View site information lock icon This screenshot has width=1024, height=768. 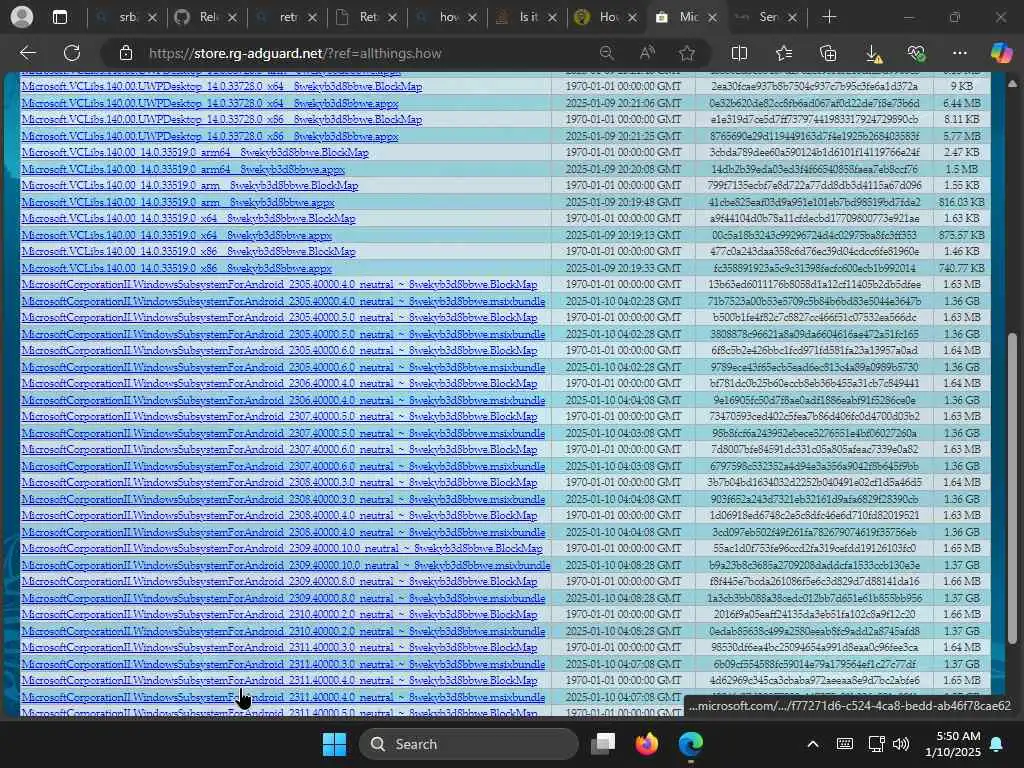click(126, 53)
